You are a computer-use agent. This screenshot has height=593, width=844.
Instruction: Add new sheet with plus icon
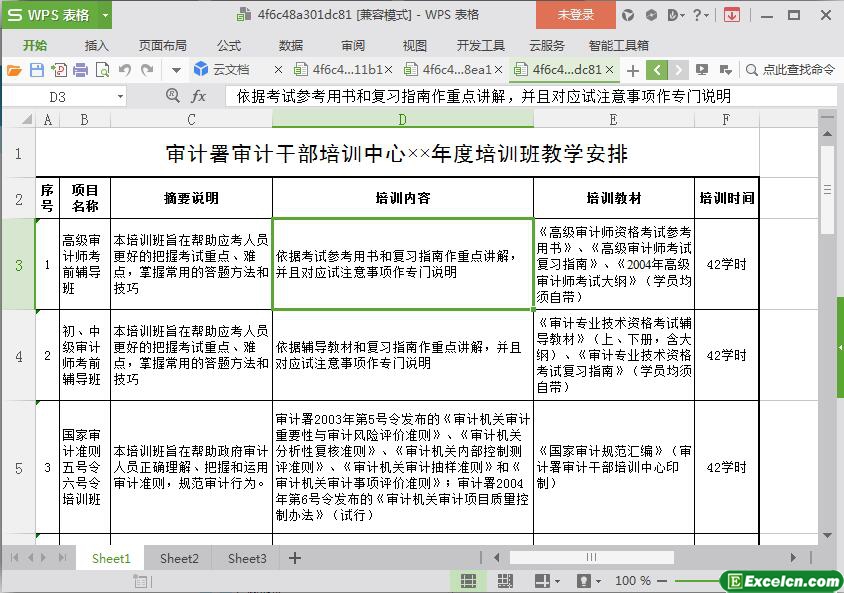(x=294, y=558)
